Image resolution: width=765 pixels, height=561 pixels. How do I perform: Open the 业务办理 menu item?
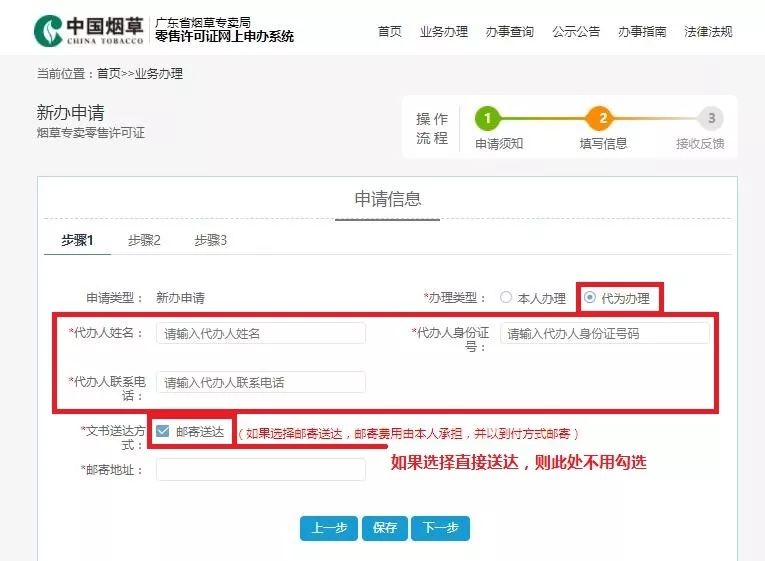(x=444, y=32)
